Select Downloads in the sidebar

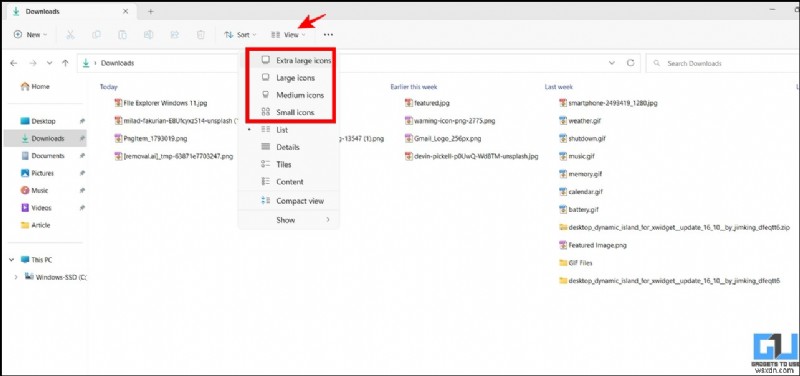(x=45, y=138)
